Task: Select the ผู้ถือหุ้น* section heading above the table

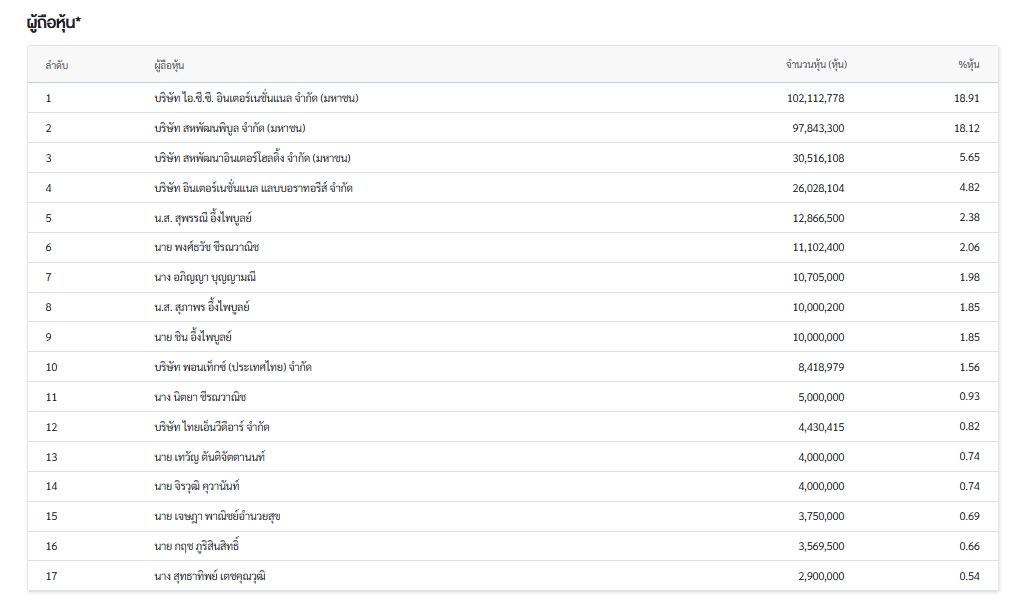Action: tap(54, 22)
